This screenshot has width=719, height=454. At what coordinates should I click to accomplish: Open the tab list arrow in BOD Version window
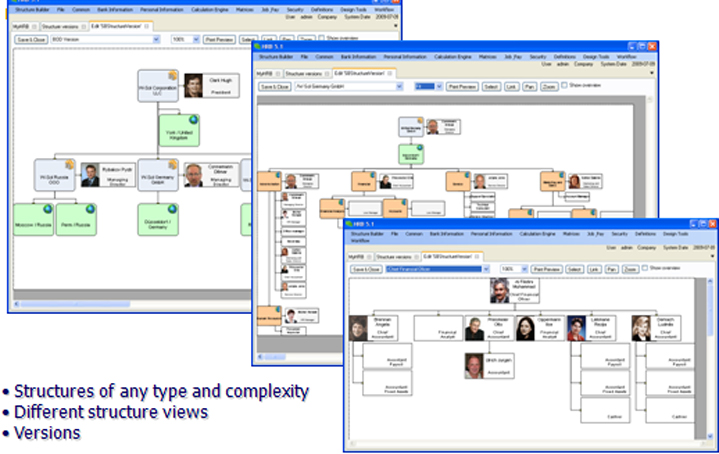396,26
